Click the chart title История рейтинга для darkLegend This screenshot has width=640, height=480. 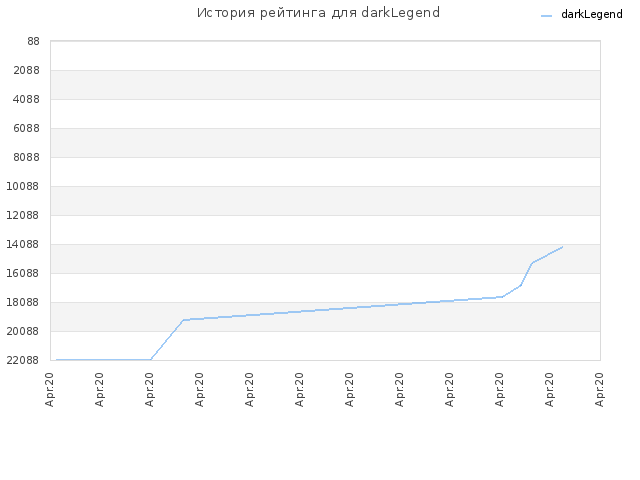pos(318,13)
